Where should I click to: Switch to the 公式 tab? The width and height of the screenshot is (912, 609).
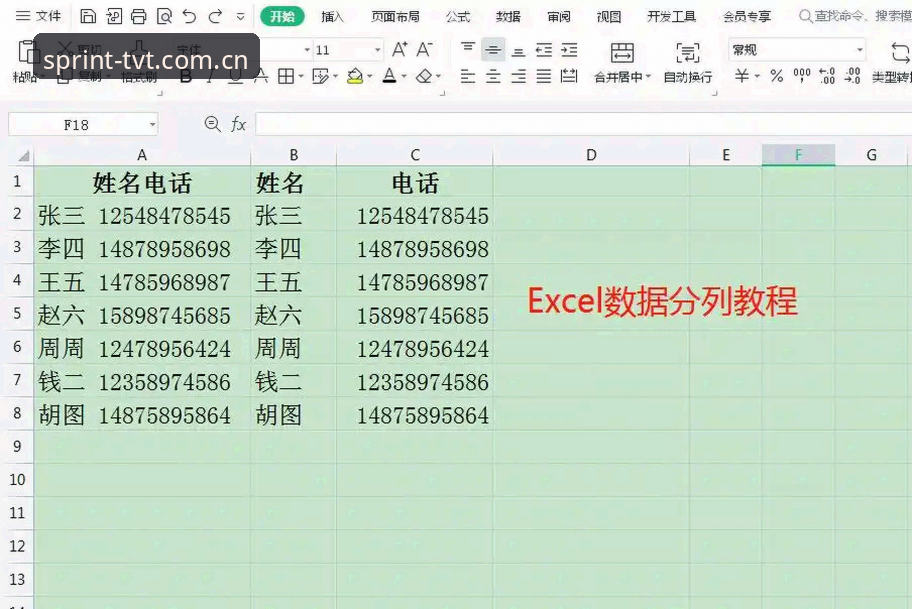[458, 16]
